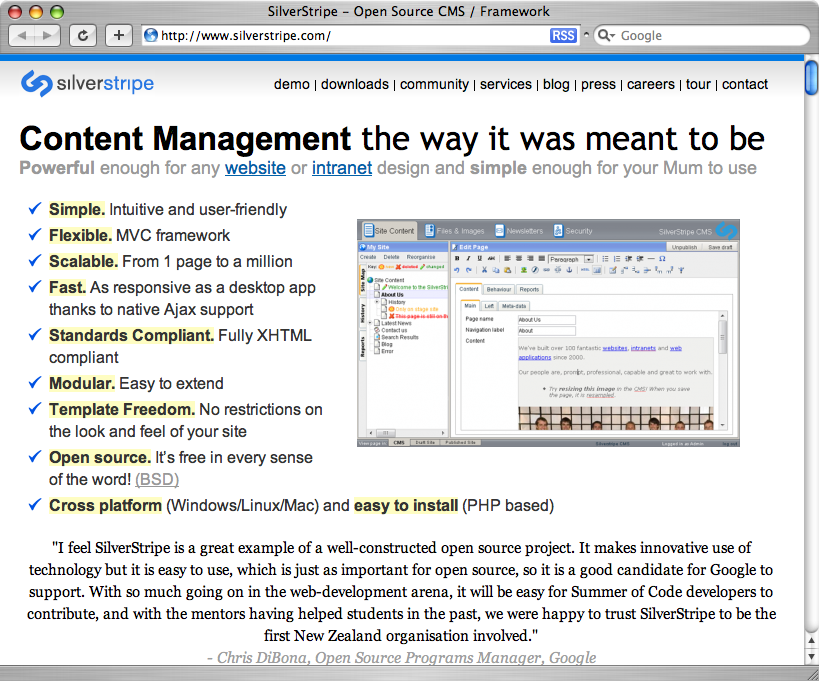
Task: Open the RSS feed button
Action: (x=563, y=36)
